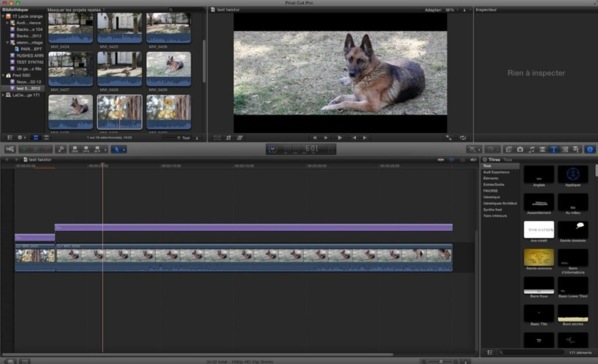Step to next frame in viewer

pos(365,138)
